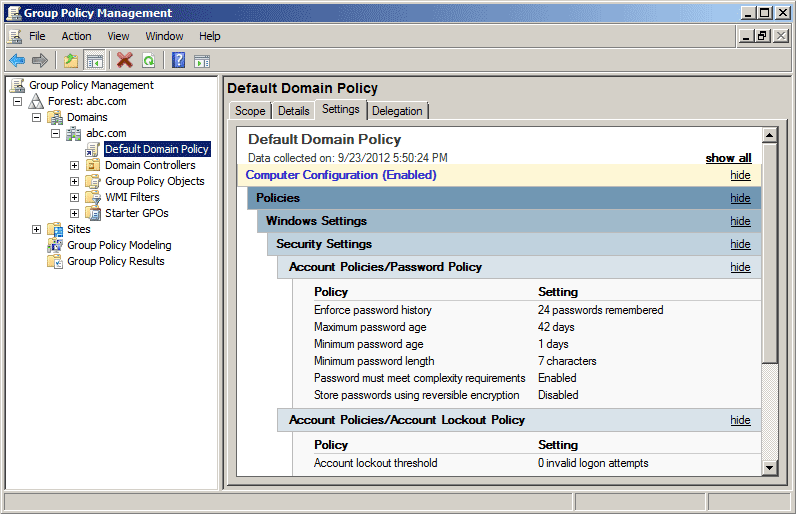Click the red X Delete toolbar icon
The height and width of the screenshot is (515, 797).
point(125,60)
